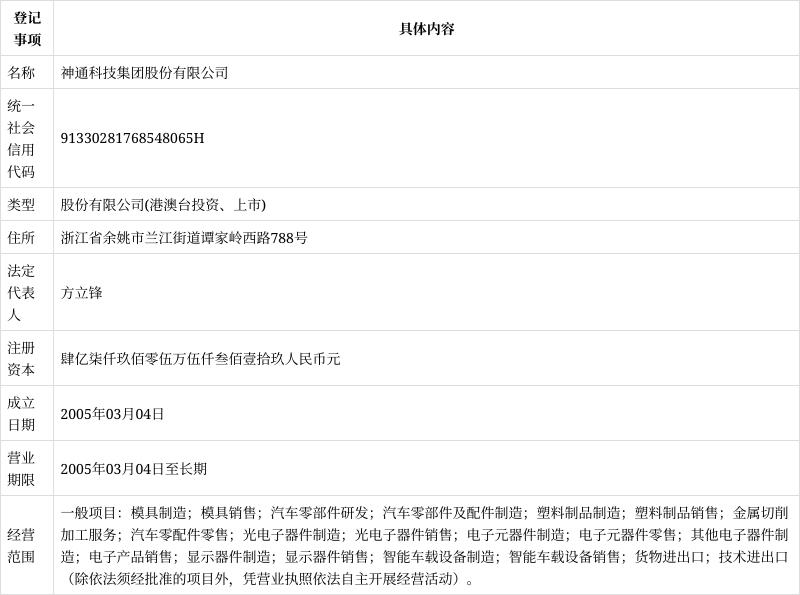Select term '2005年03月04日至长期'
Image resolution: width=800 pixels, height=595 pixels.
click(x=134, y=469)
